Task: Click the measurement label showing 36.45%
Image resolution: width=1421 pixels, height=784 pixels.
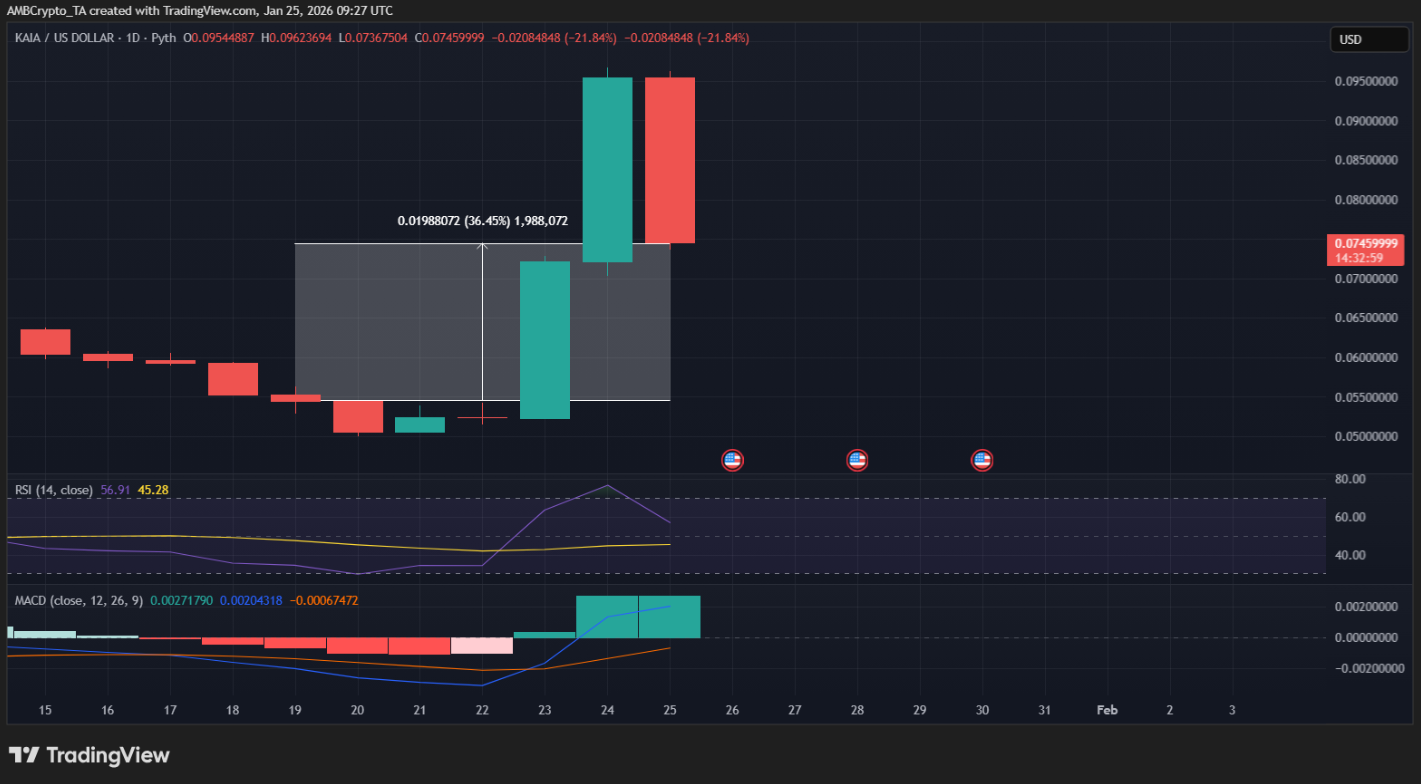Action: coord(482,221)
